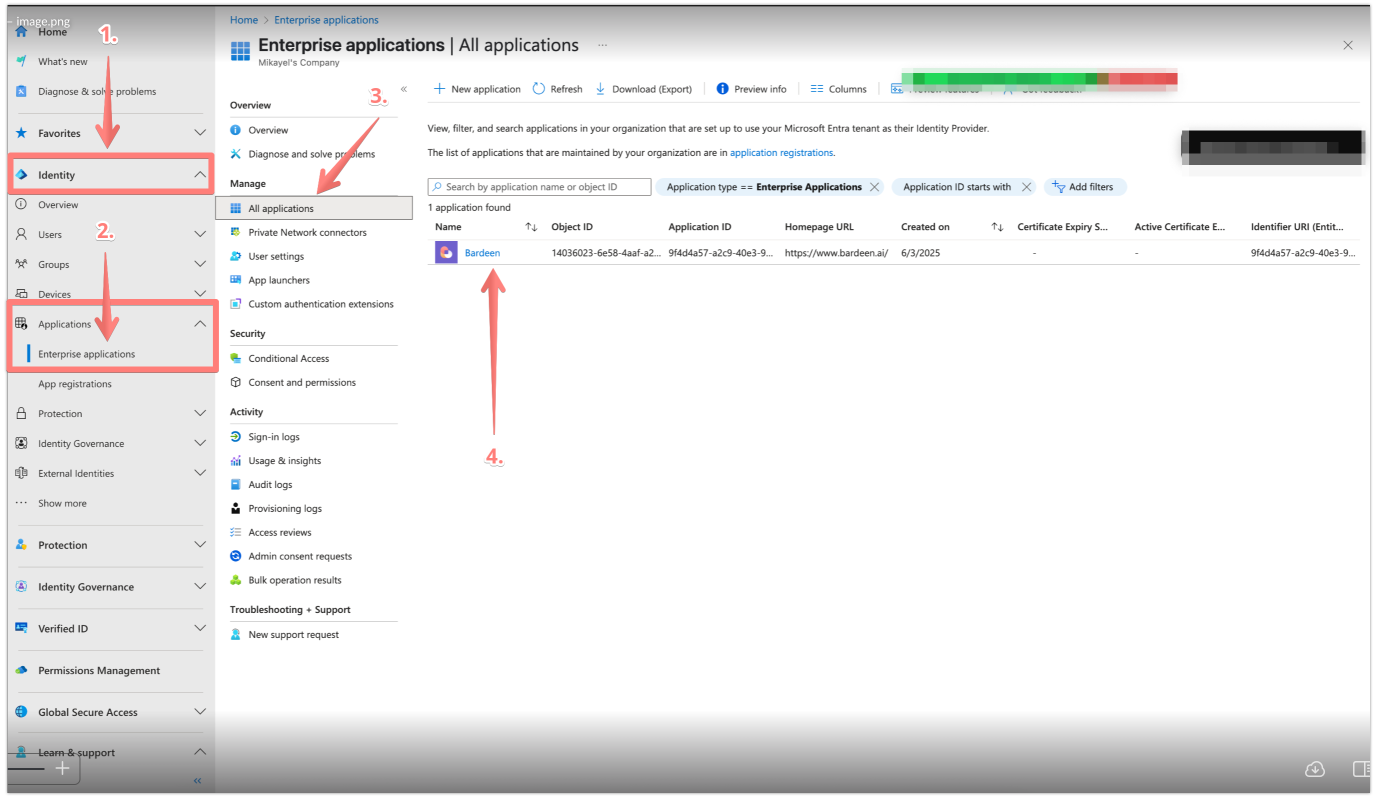1375x798 pixels.
Task: Click the Usage & insights chart icon
Action: click(236, 461)
